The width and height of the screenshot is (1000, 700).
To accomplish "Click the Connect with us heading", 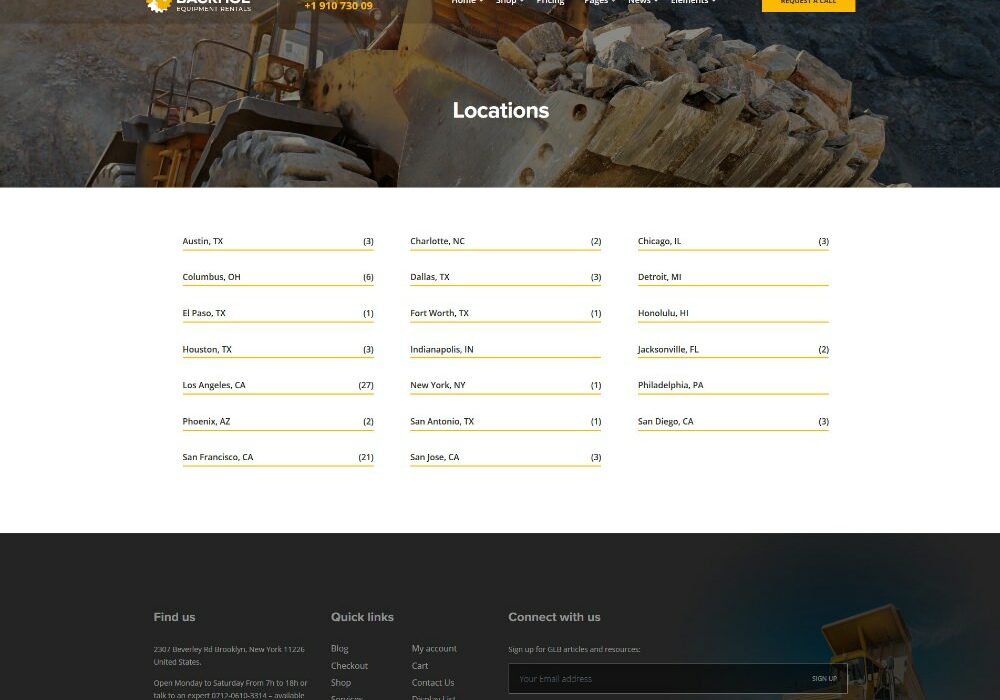I will coord(554,617).
